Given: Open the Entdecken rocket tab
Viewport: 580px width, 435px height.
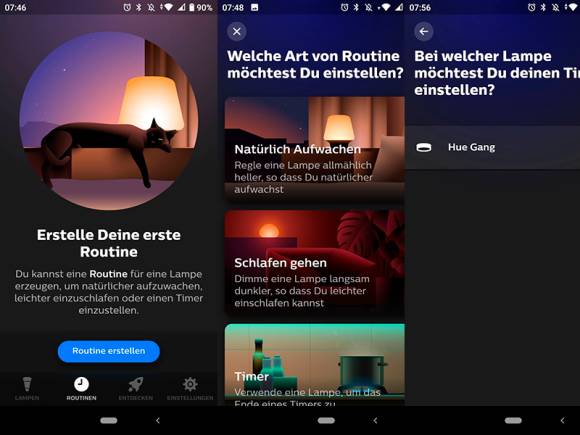Looking at the screenshot, I should click(135, 389).
